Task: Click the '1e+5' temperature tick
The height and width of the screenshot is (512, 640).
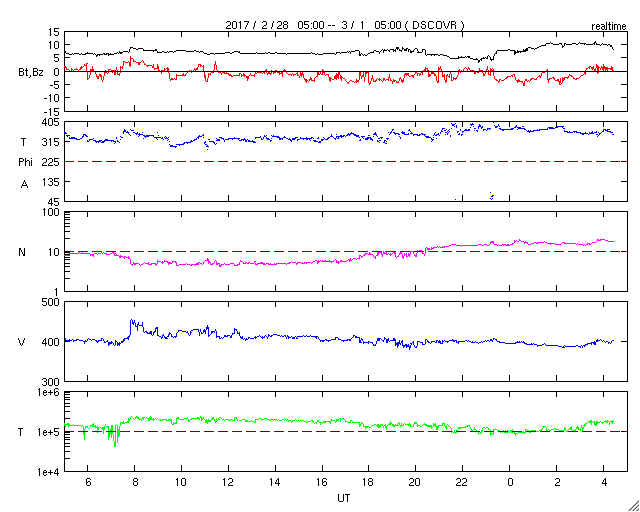Action: (49, 432)
